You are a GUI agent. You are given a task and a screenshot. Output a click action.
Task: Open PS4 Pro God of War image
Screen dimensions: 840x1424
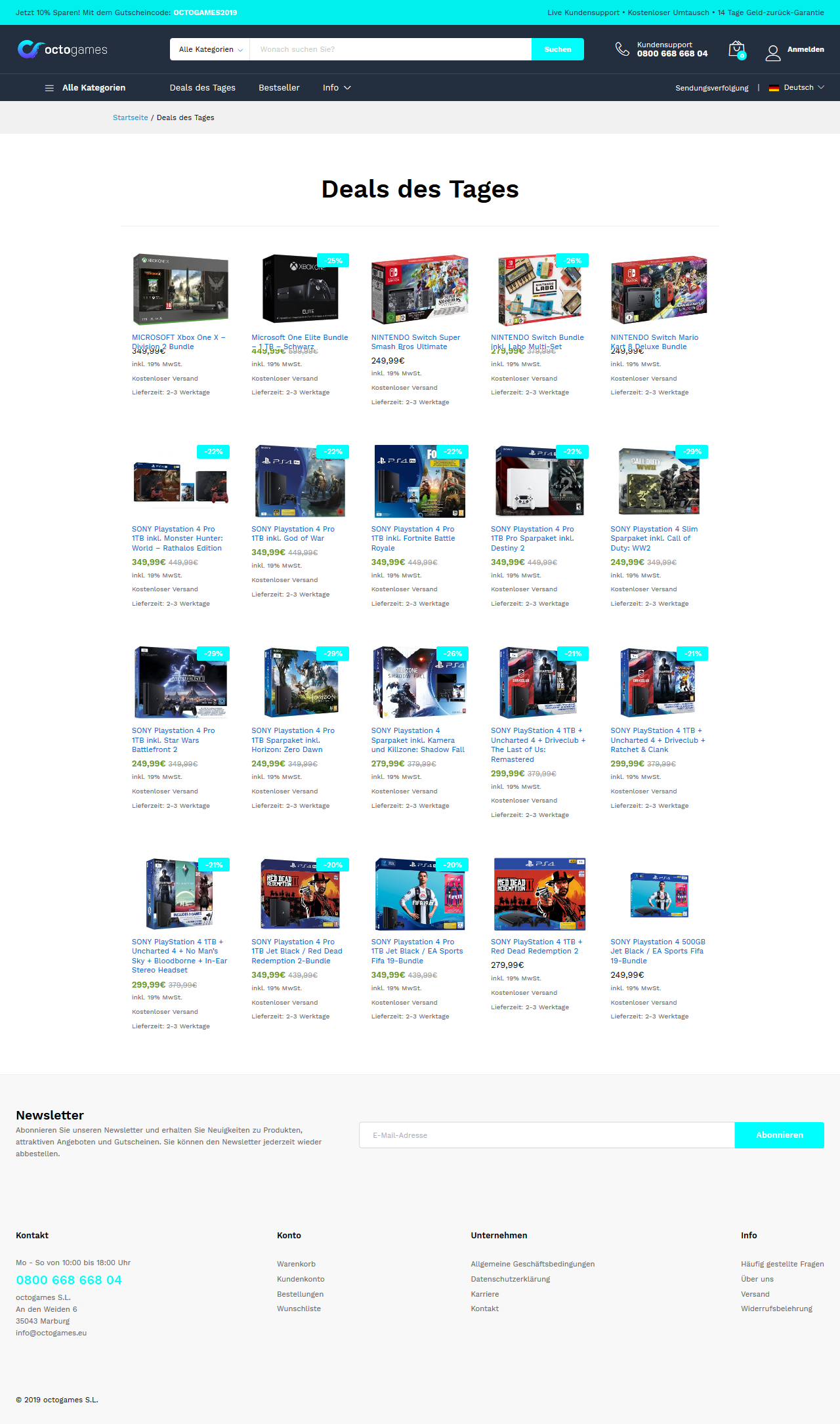pyautogui.click(x=300, y=481)
